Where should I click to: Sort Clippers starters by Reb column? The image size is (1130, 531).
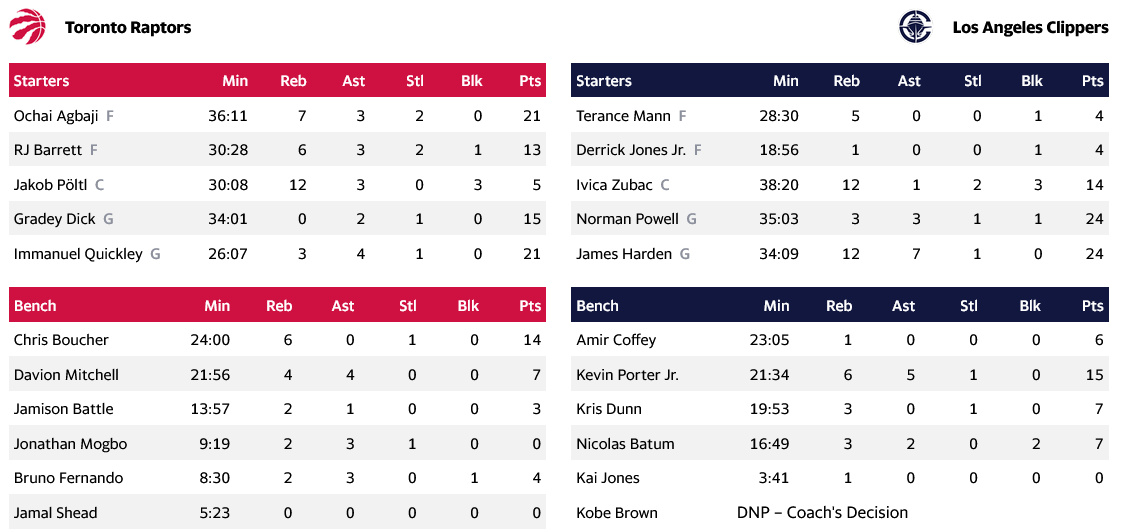point(846,81)
